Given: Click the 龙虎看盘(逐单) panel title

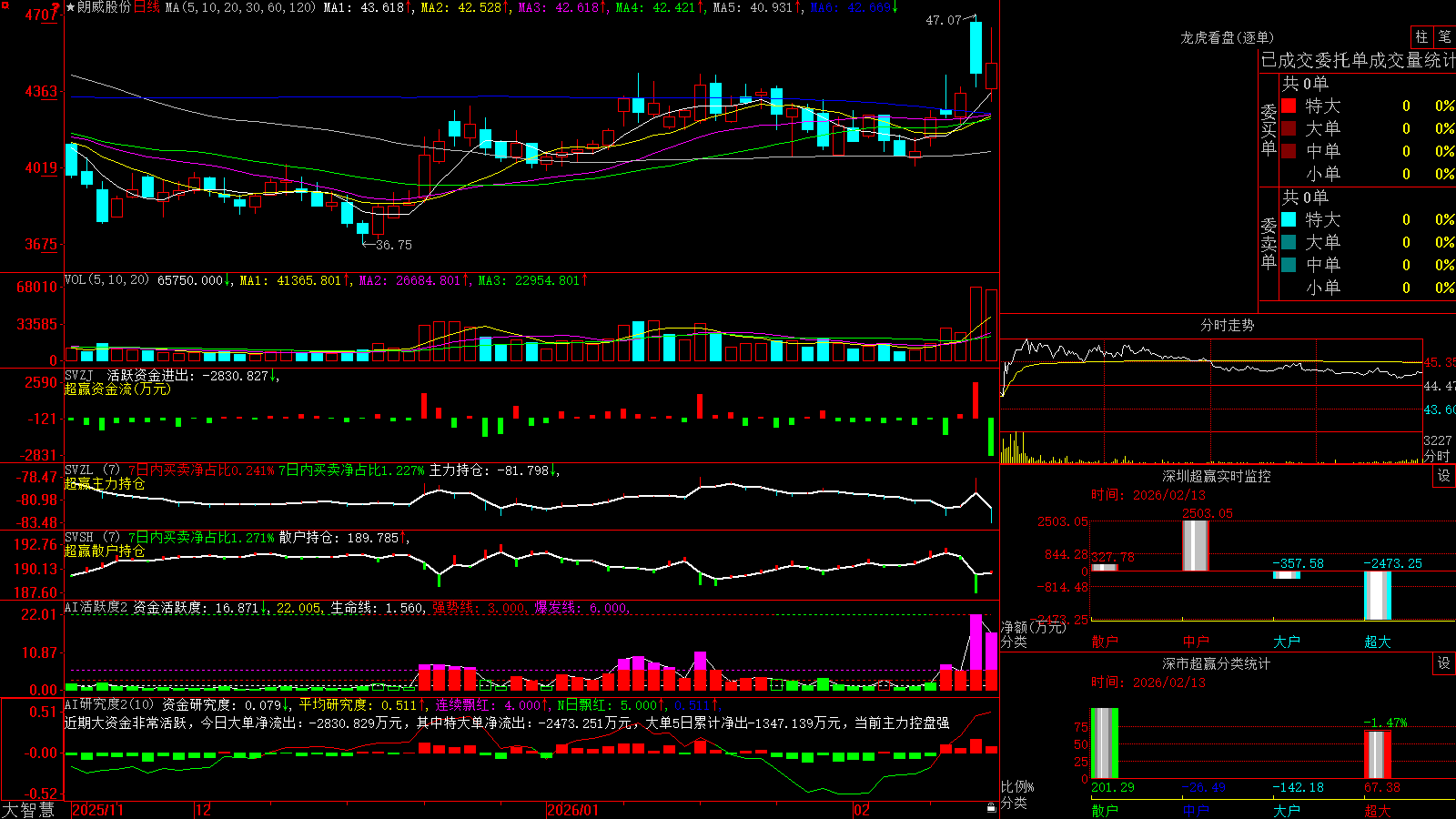Looking at the screenshot, I should coord(1227,37).
